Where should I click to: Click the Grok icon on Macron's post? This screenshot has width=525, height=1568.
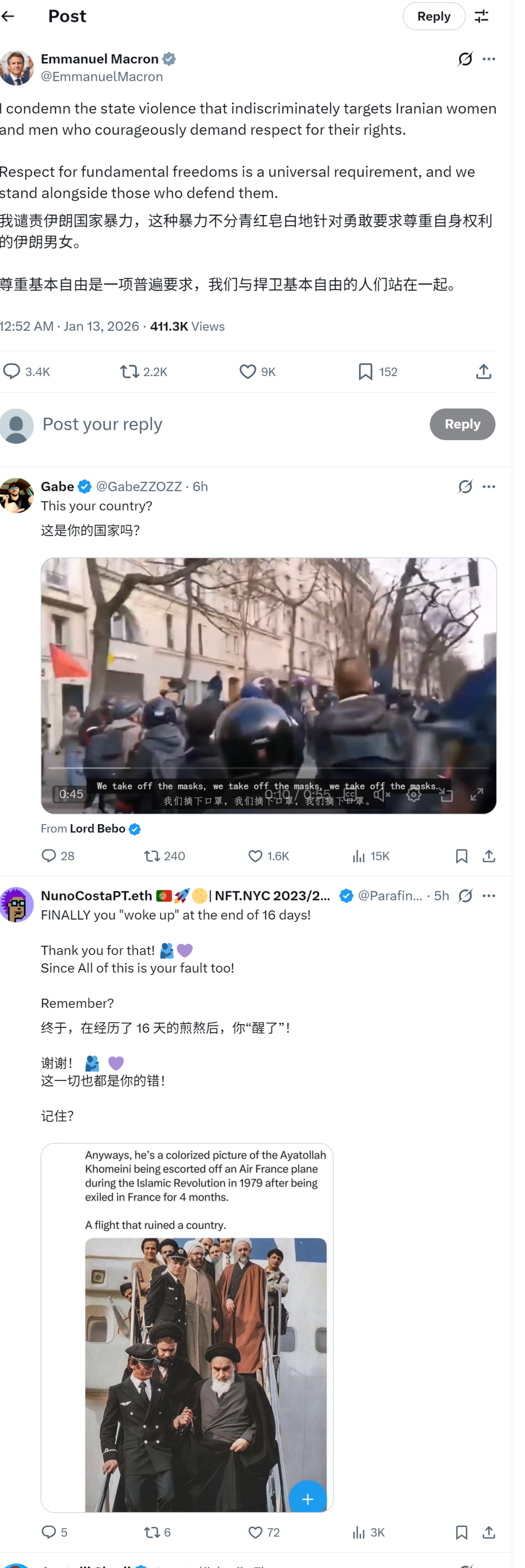tap(465, 59)
